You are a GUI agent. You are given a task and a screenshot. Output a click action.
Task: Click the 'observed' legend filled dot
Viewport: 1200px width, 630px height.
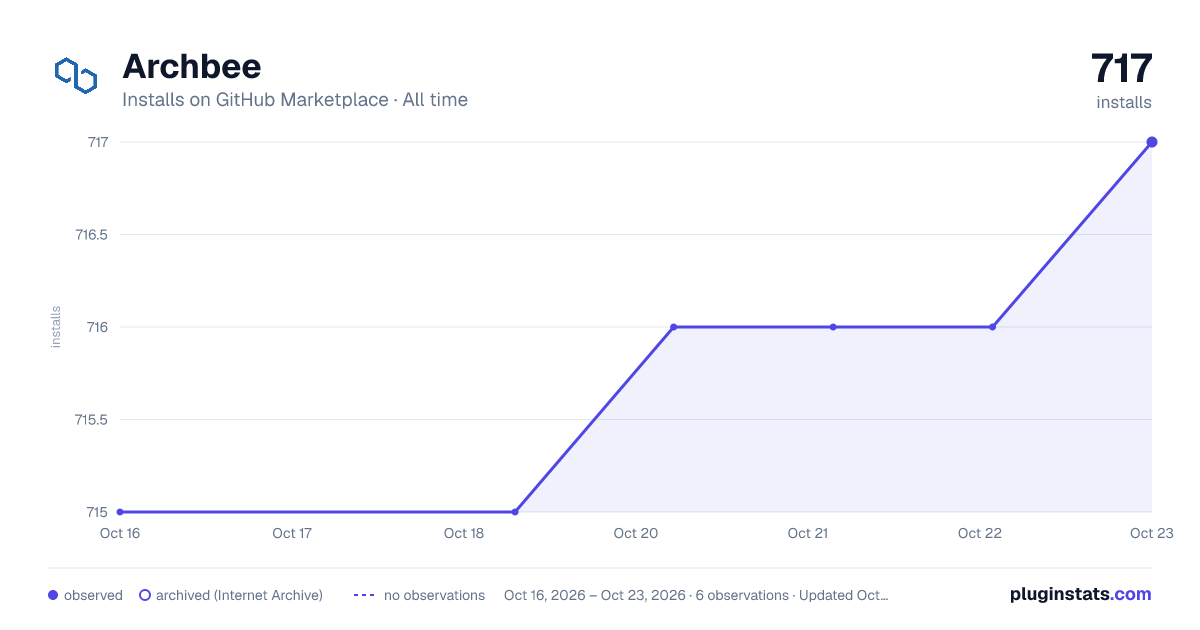[53, 595]
